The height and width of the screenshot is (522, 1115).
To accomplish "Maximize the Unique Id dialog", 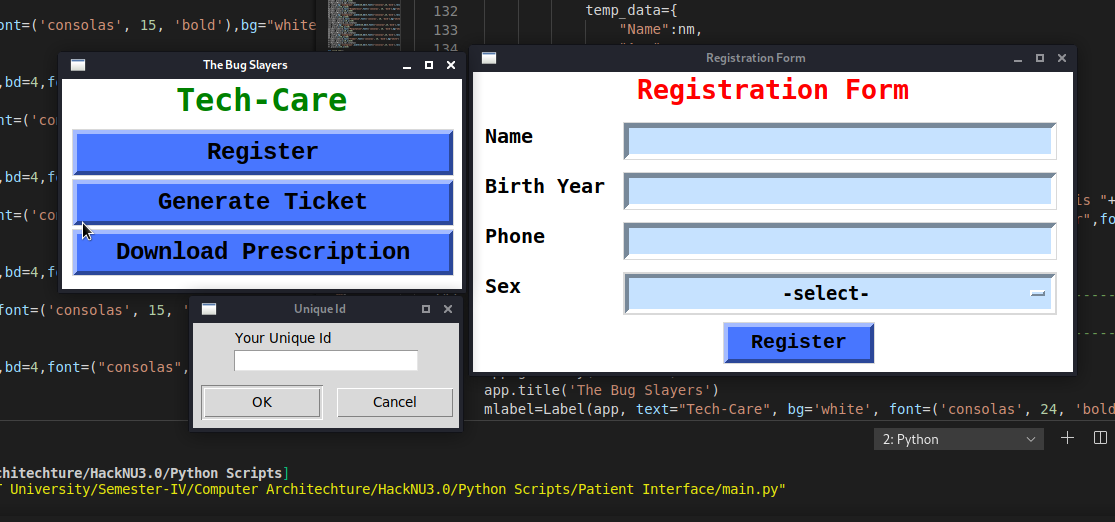I will (426, 309).
